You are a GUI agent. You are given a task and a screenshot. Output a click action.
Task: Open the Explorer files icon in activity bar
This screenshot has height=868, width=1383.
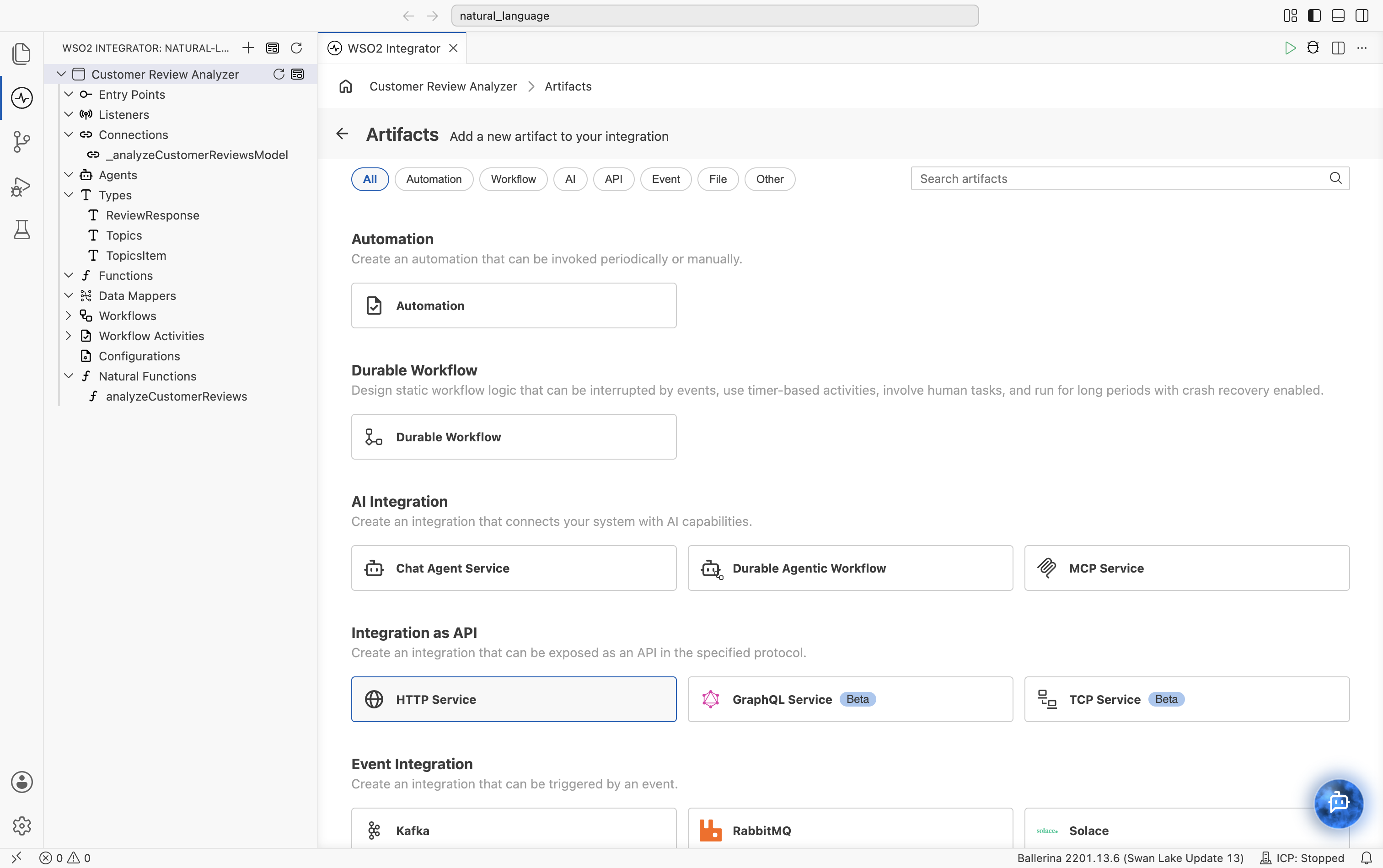[x=22, y=54]
